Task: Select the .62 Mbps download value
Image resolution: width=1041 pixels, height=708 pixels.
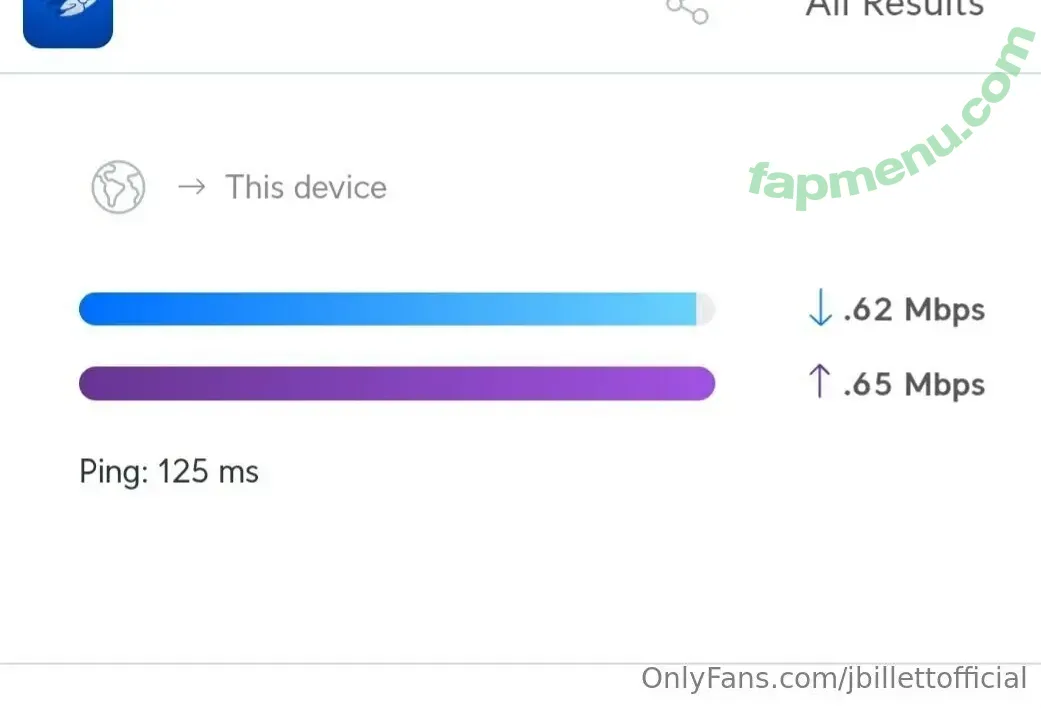Action: [x=914, y=311]
